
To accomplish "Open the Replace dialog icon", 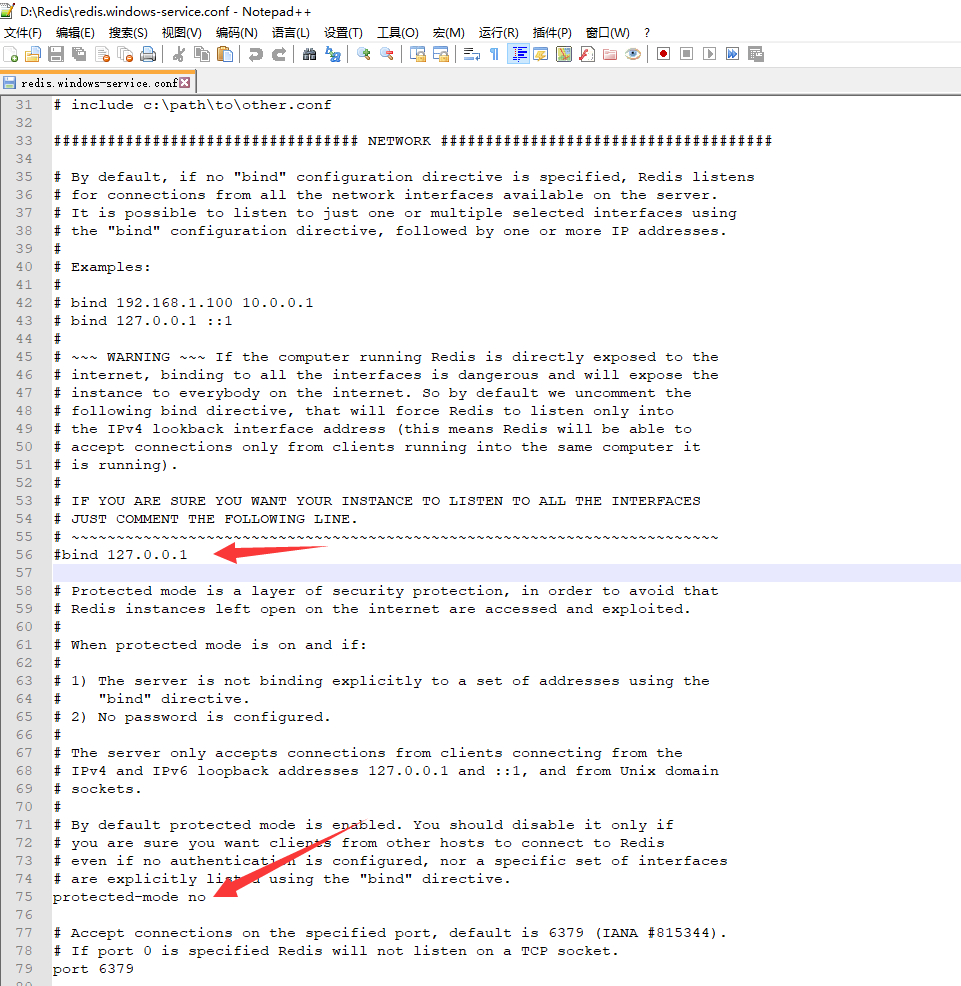I will tap(333, 55).
